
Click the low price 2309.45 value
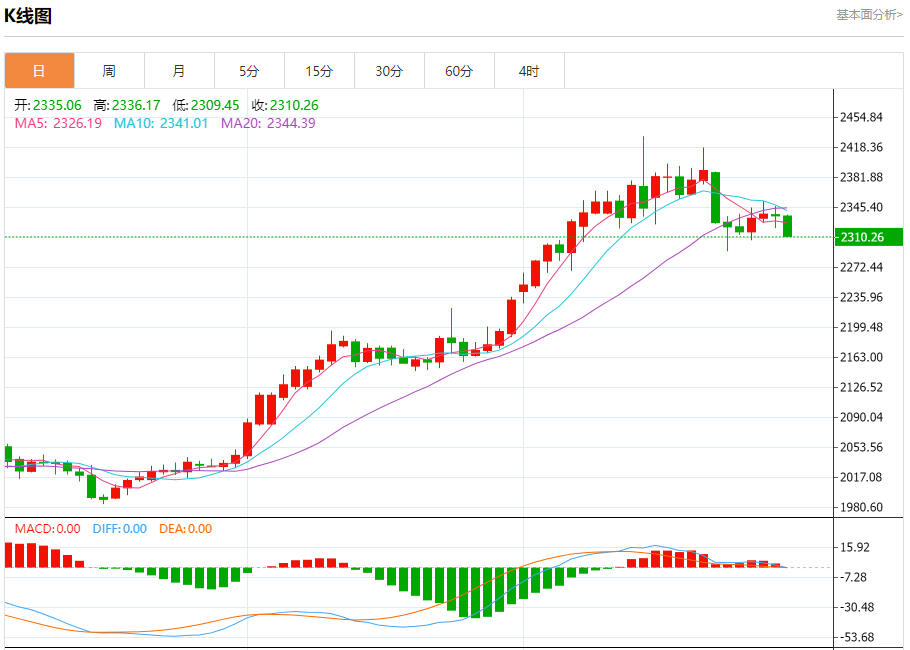(215, 105)
